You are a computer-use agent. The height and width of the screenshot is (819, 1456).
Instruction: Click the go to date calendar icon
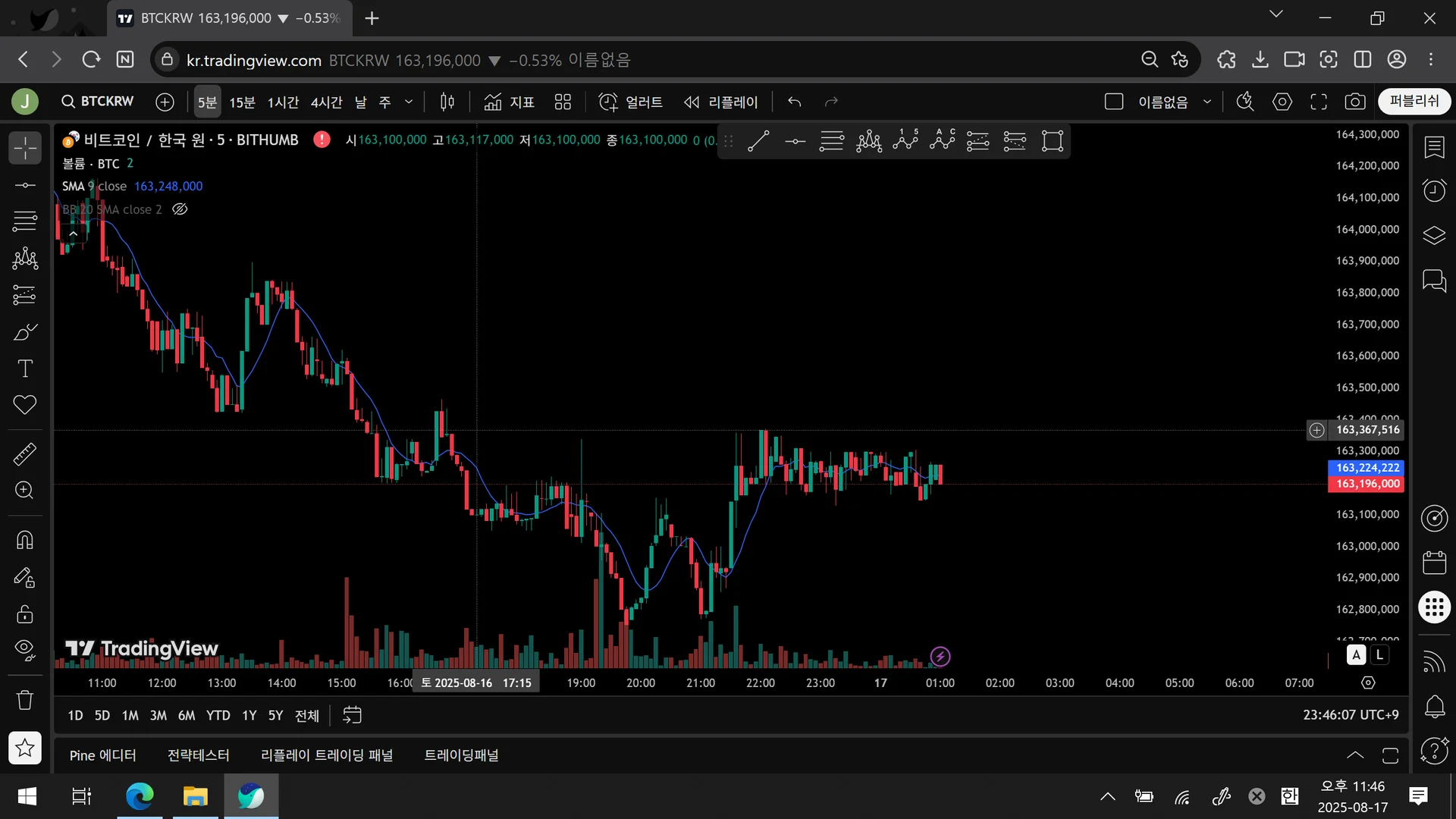pyautogui.click(x=352, y=715)
